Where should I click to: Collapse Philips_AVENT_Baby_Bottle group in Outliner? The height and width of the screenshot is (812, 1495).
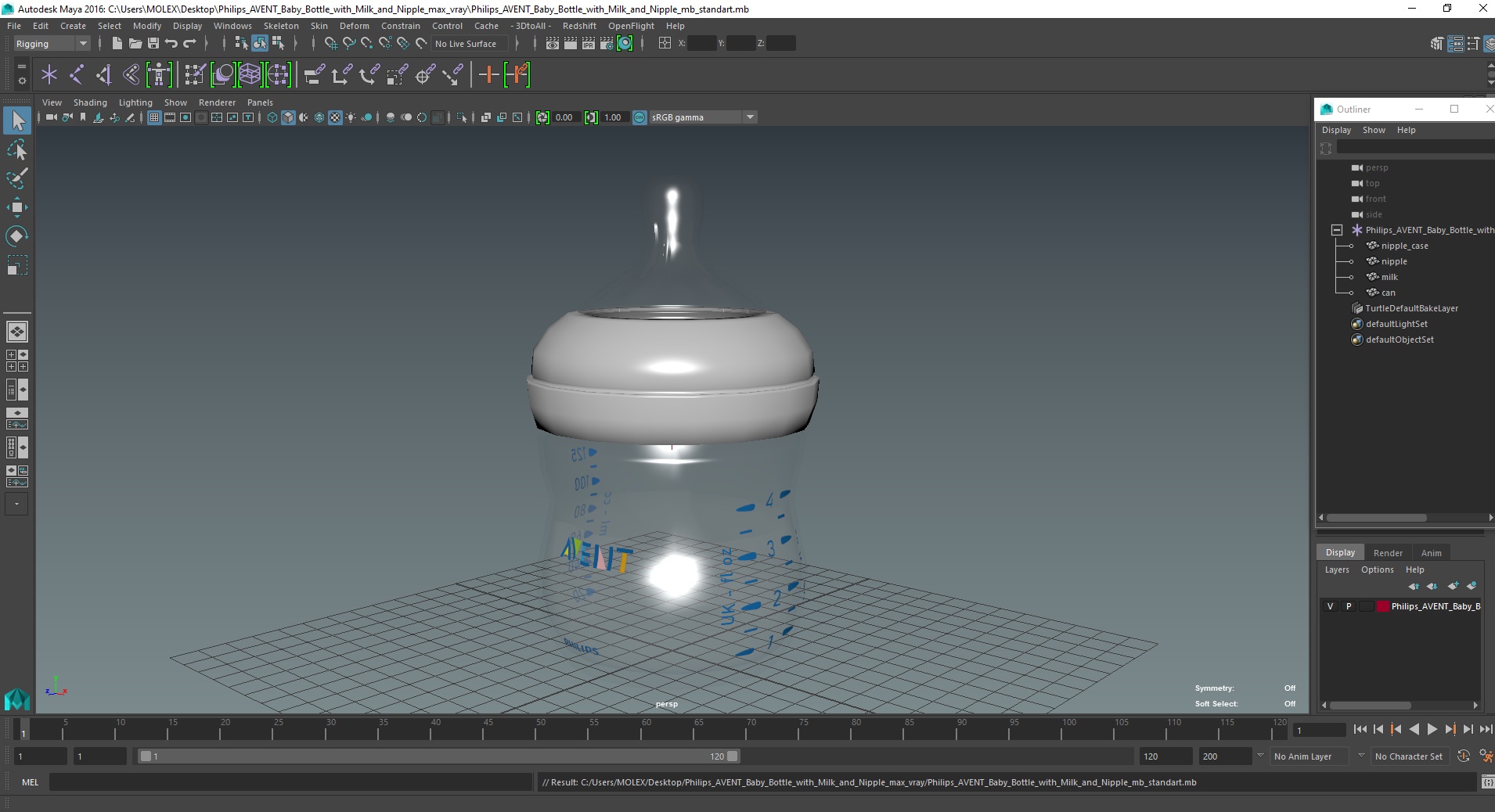point(1337,230)
